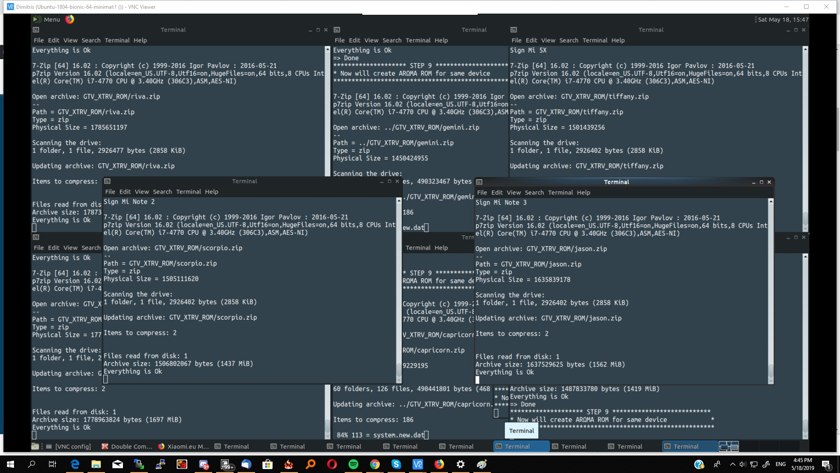Open window menu icon of scorpio.zip terminal
The image size is (840, 473).
[108, 182]
